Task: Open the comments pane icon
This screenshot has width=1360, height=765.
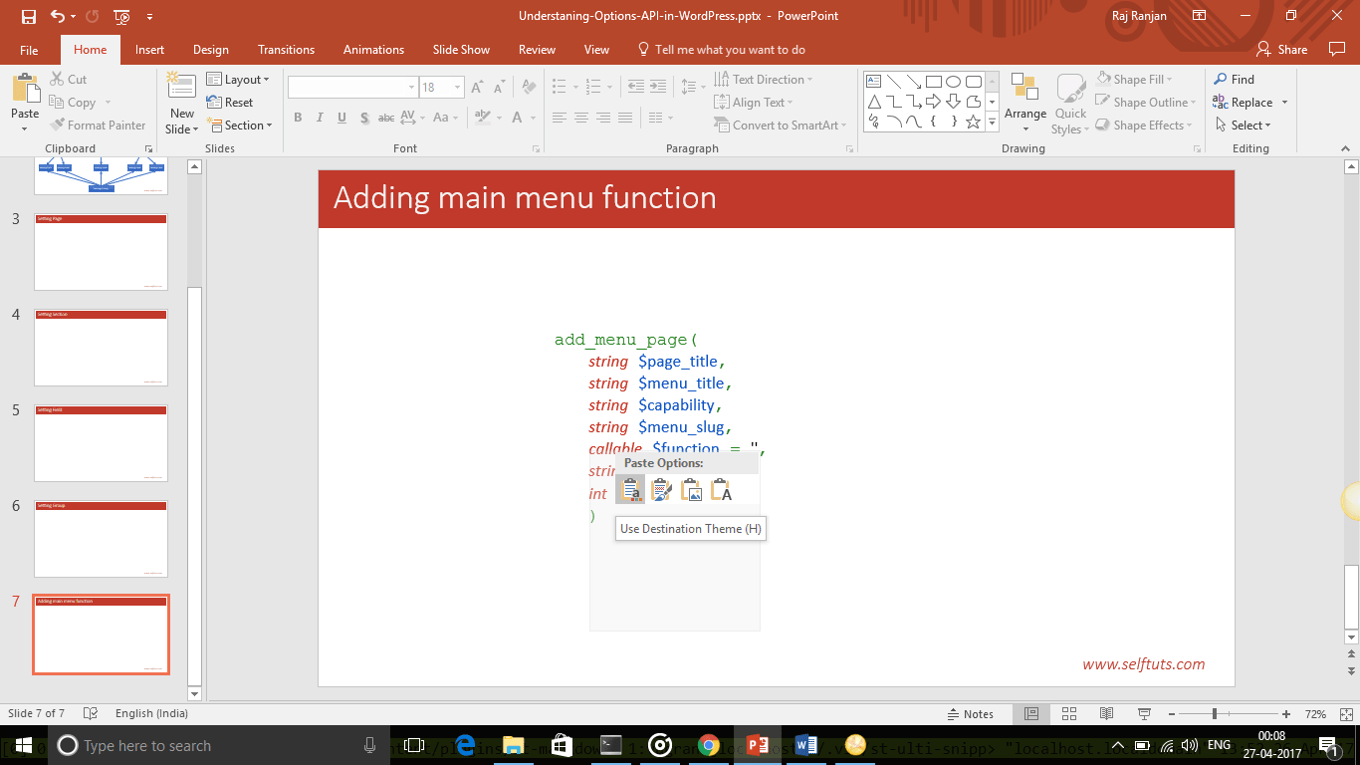Action: click(1336, 49)
